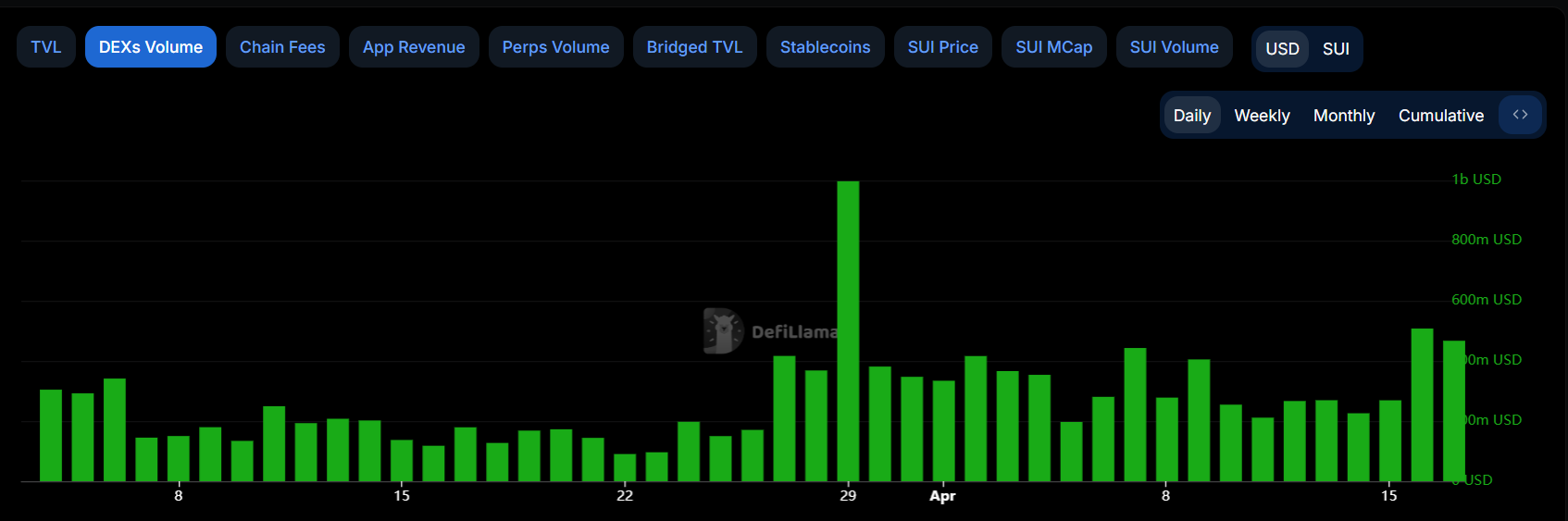Select the Monthly interval tab

pos(1343,116)
